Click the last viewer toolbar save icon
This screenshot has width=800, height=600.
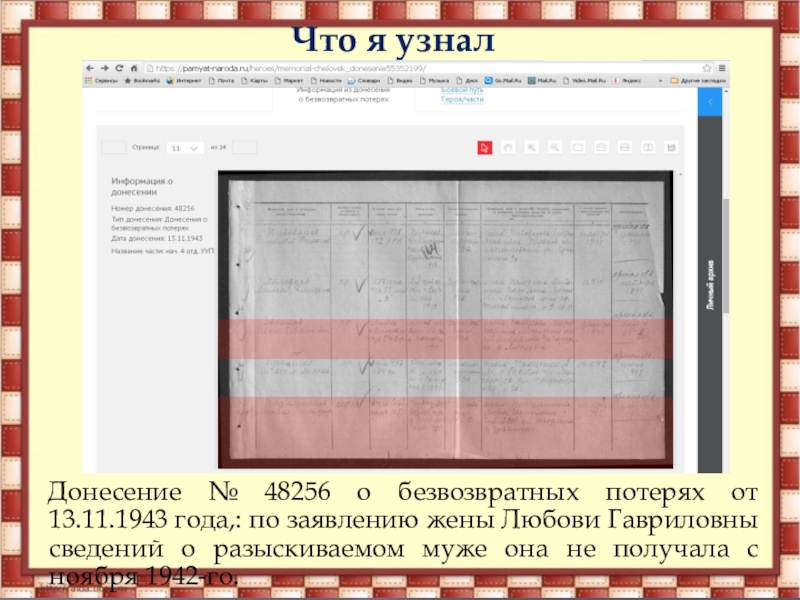click(671, 148)
